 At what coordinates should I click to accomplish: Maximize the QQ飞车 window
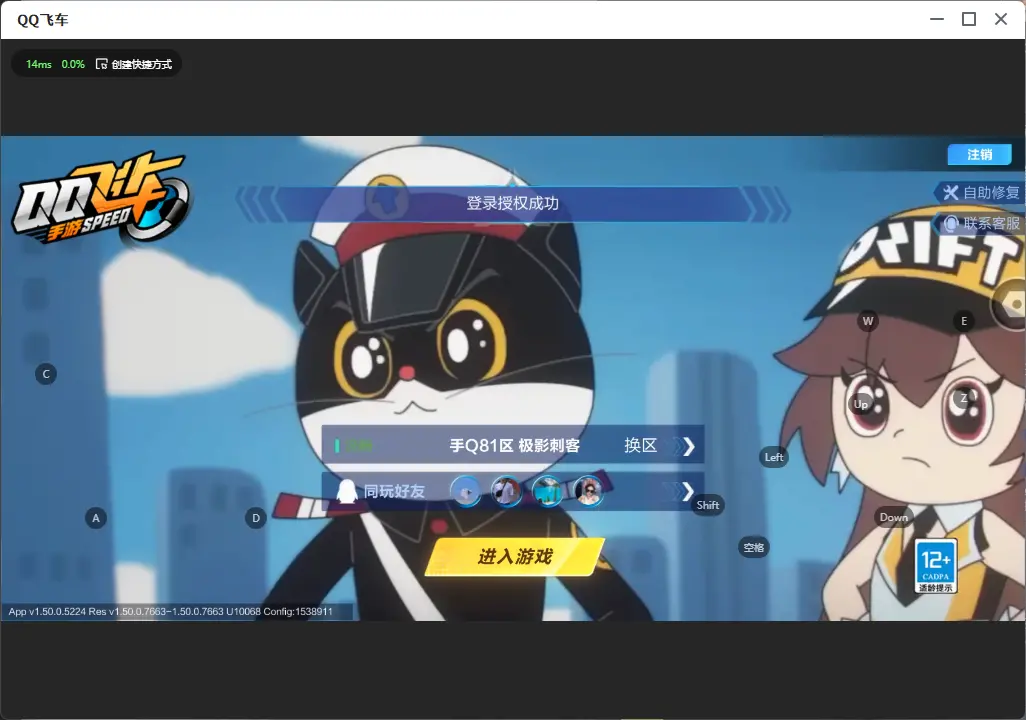pos(969,20)
